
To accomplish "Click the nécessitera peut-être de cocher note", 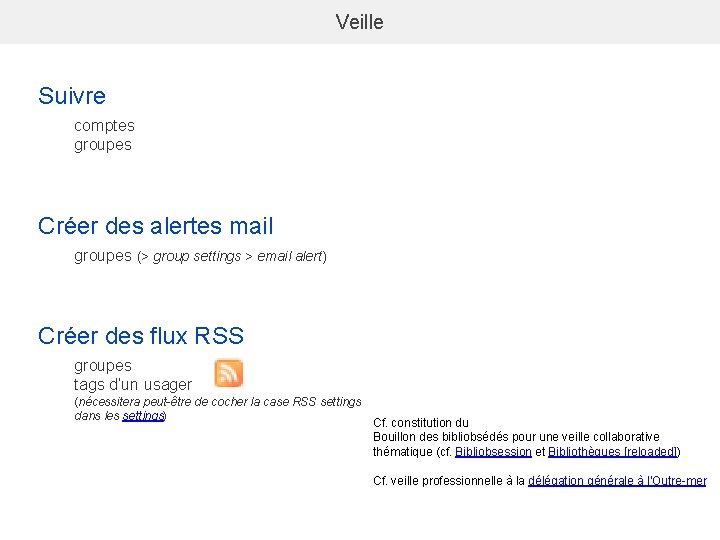I will pos(218,409).
